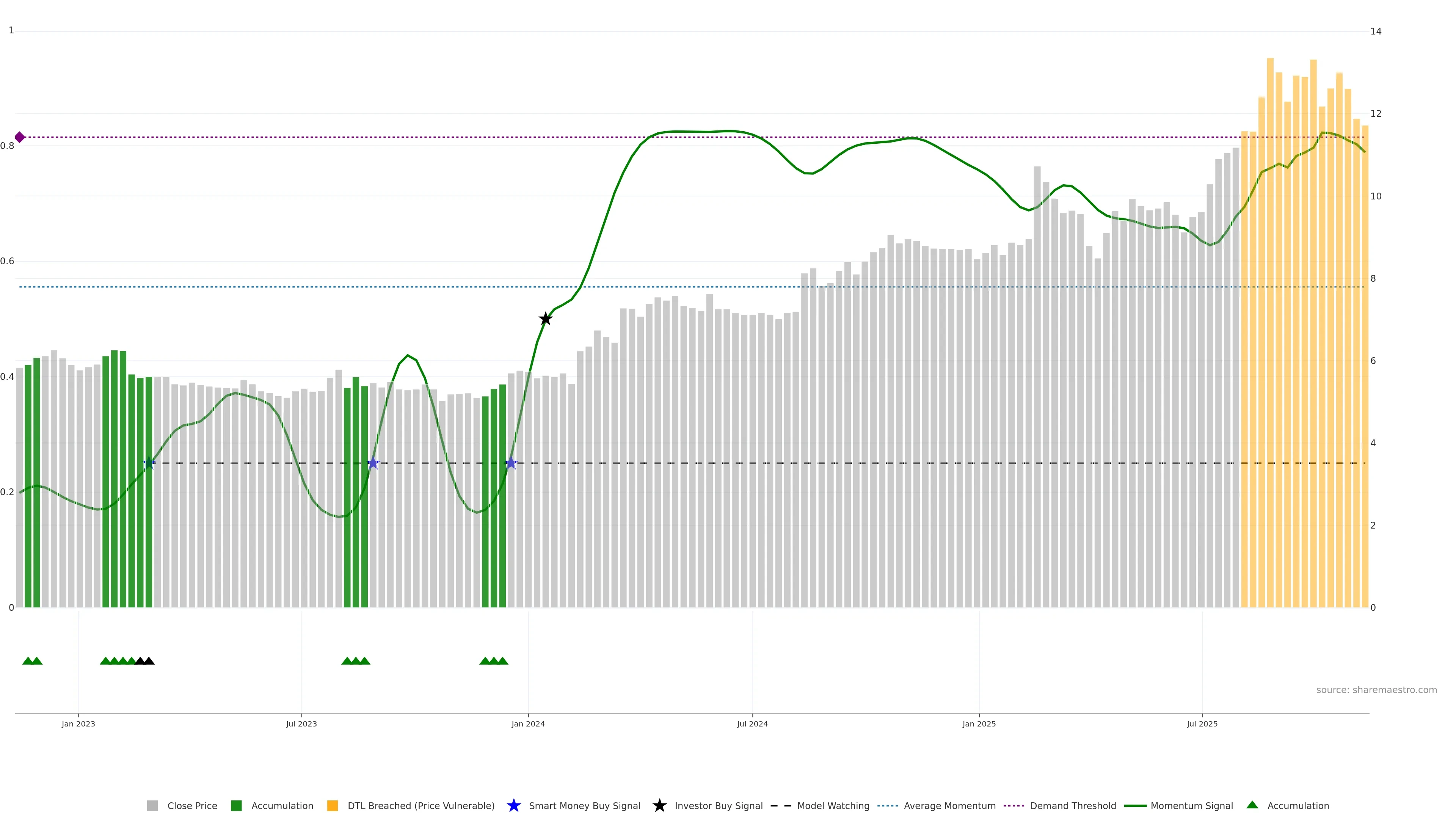Click the green Accumulation triangle legend icon
Viewport: 1456px width, 819px height.
point(1252,805)
